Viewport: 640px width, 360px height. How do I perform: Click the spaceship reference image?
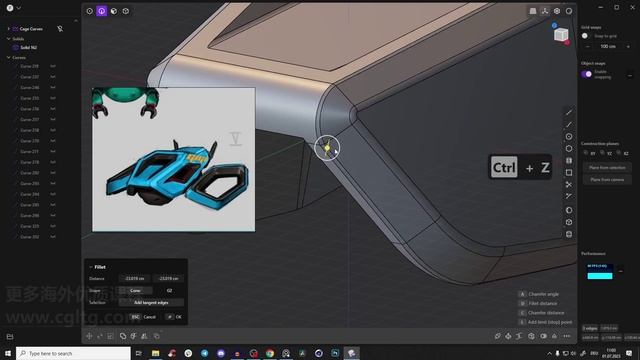[x=173, y=159]
